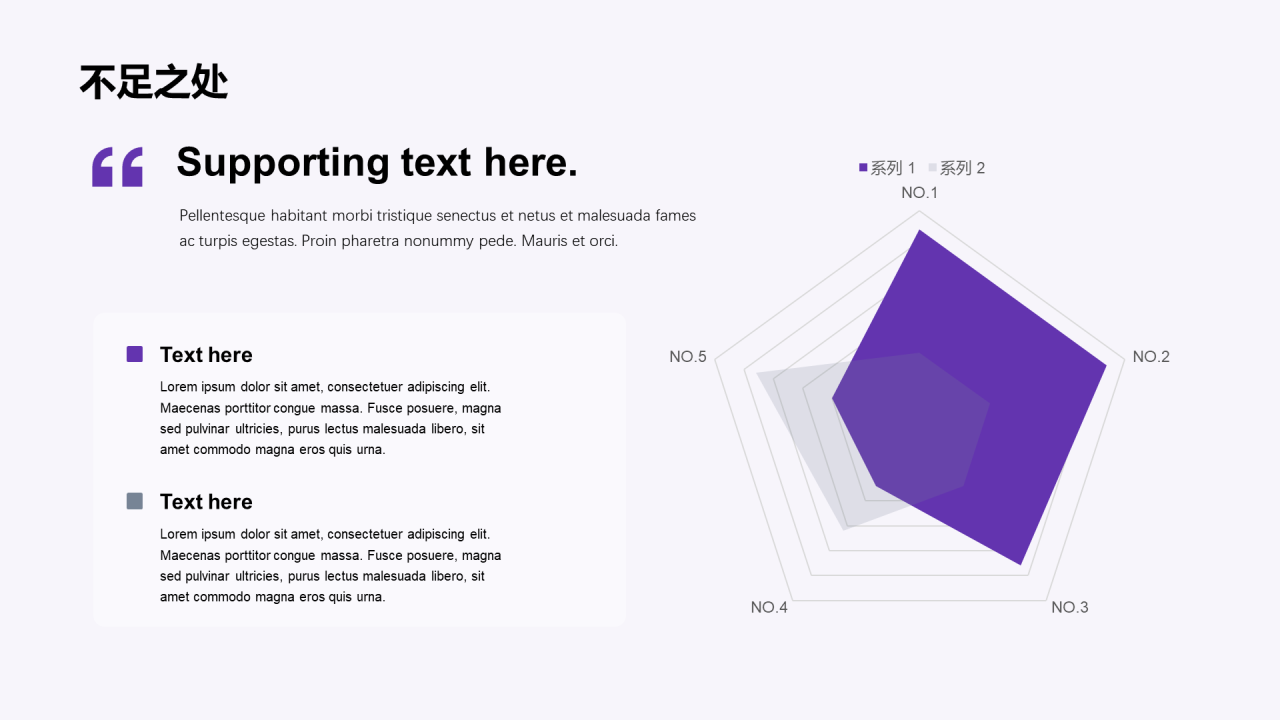
Task: Click the purple quotation mark icon
Action: [117, 167]
